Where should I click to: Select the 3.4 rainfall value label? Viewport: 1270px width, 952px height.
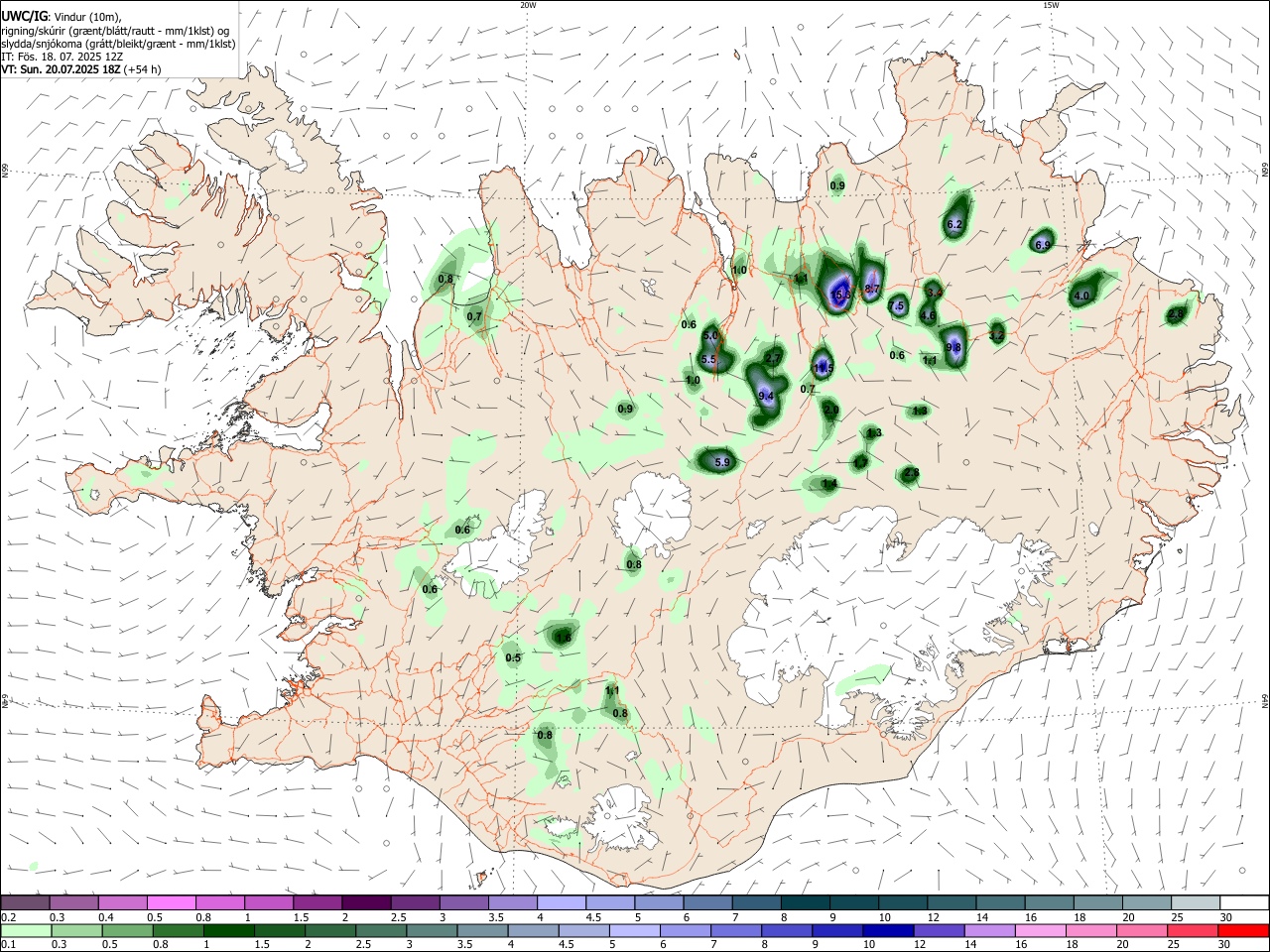935,293
